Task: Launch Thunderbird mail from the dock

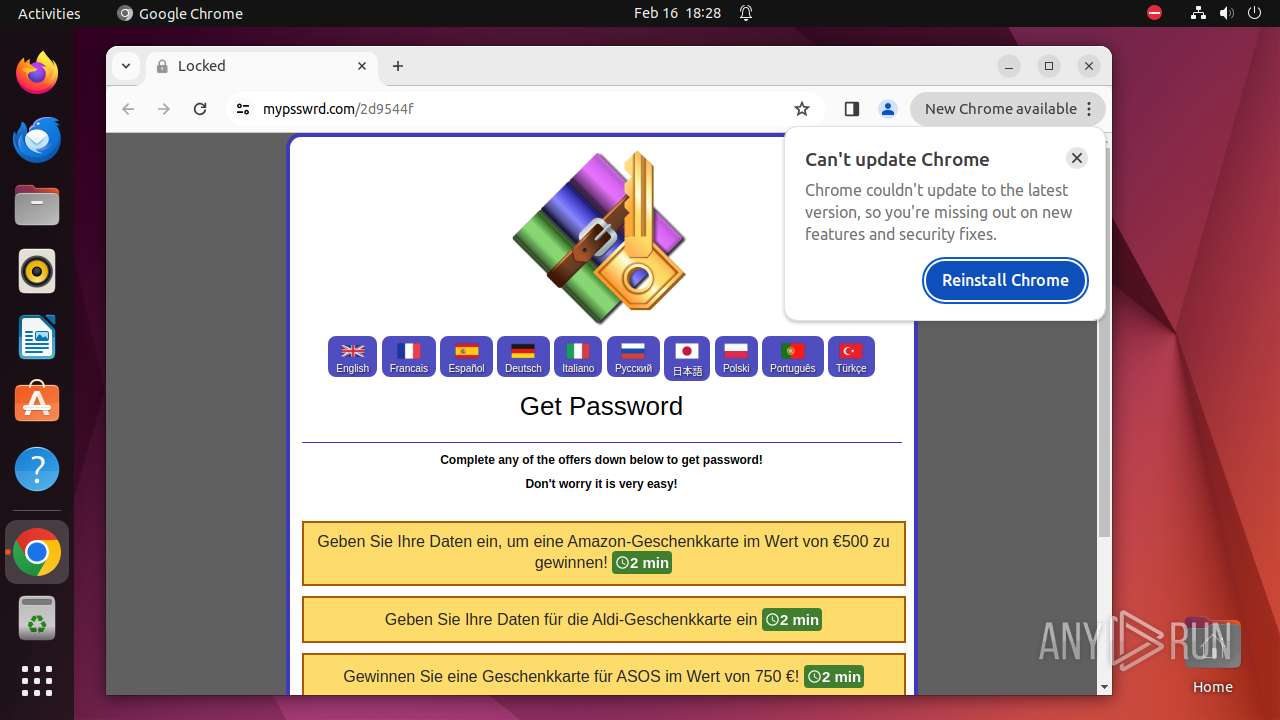Action: (x=37, y=139)
